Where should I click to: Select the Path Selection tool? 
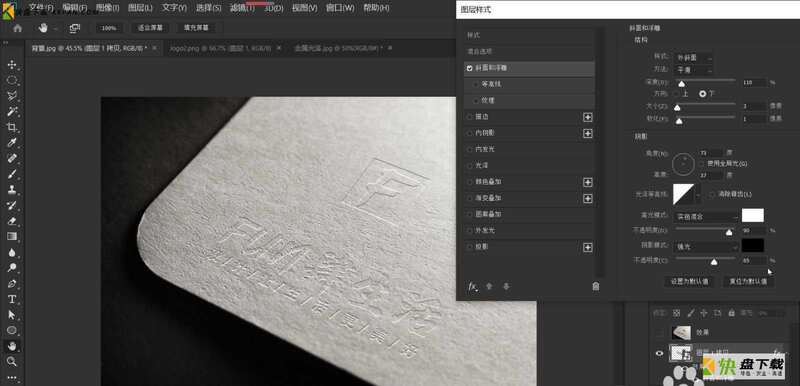[x=12, y=315]
